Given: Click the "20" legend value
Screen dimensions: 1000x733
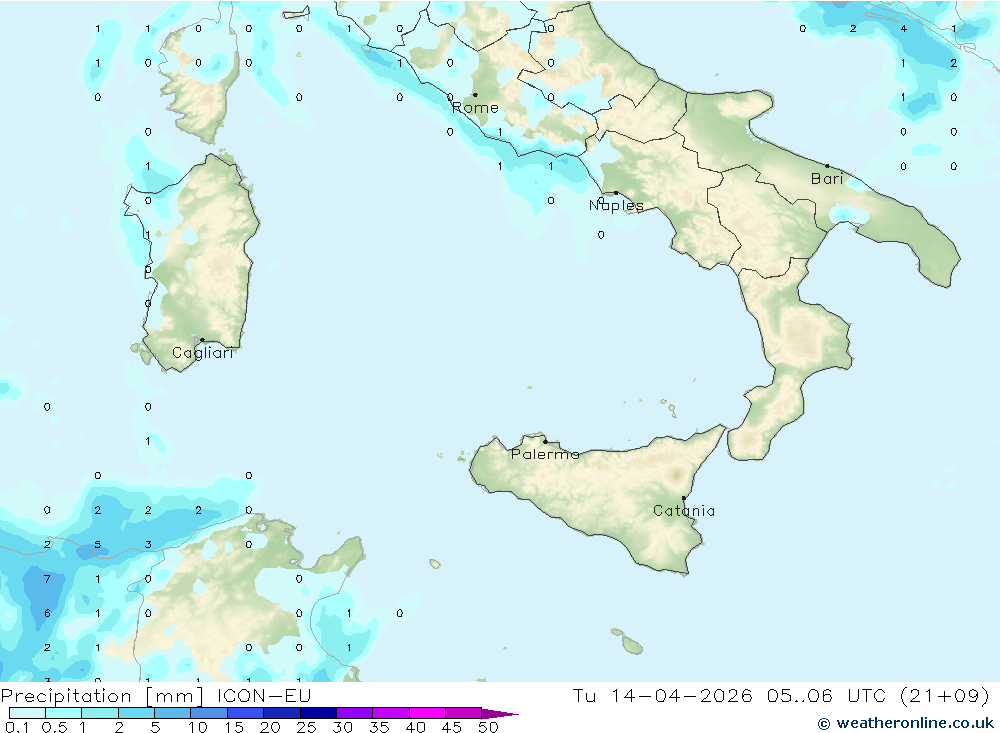Looking at the screenshot, I should click(x=270, y=727).
